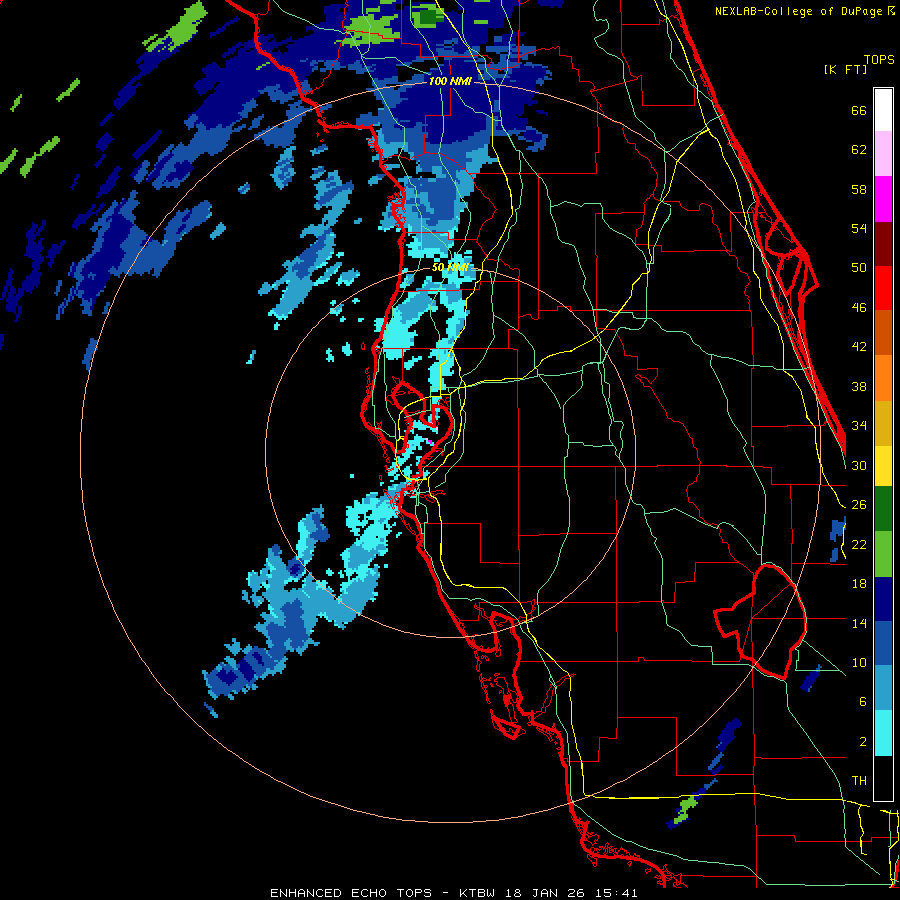Click the 18 legend value on scale

coord(859,584)
